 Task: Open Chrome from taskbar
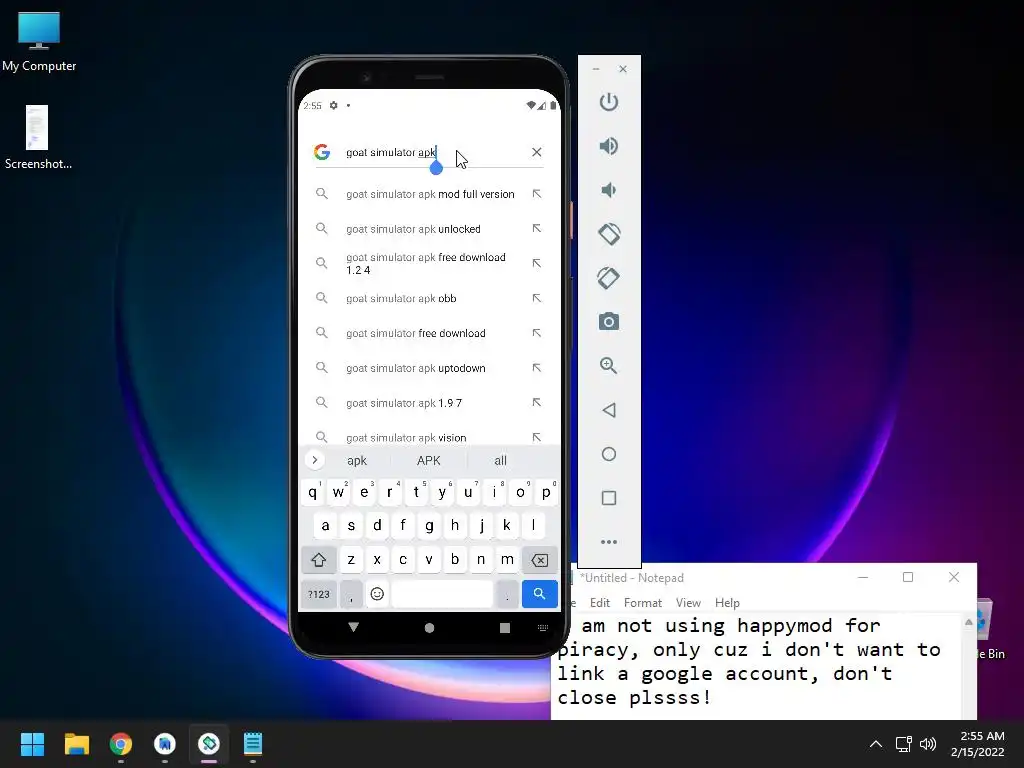pyautogui.click(x=121, y=744)
